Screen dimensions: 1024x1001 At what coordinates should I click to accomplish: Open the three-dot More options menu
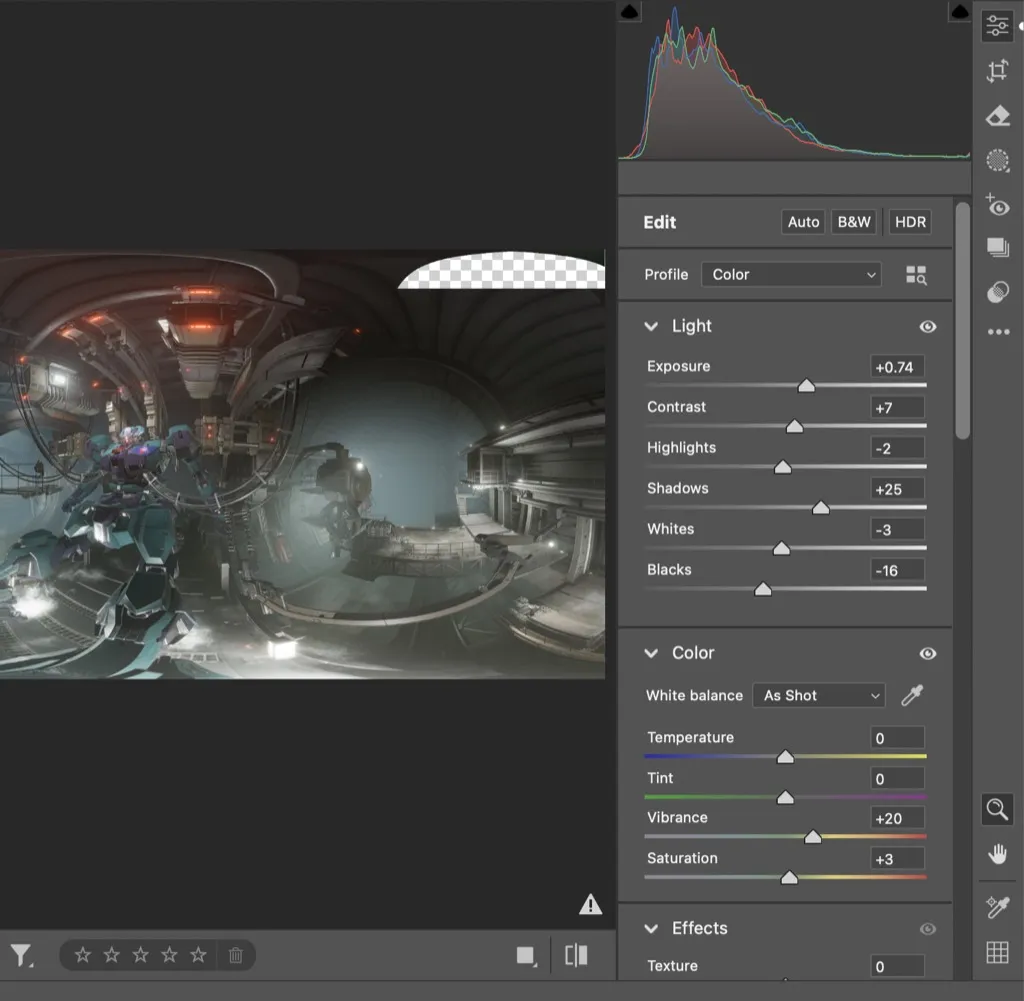tap(998, 332)
